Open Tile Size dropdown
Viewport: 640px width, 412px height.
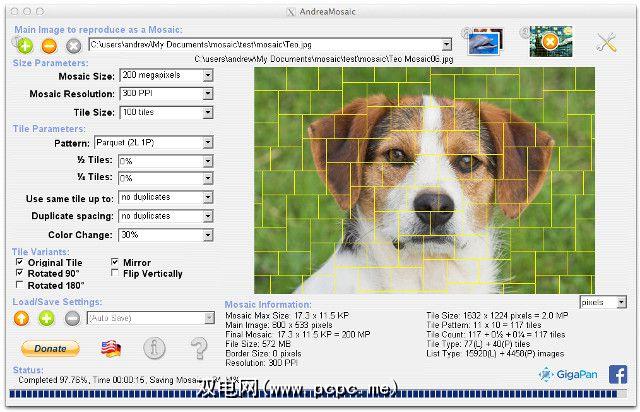[x=208, y=112]
